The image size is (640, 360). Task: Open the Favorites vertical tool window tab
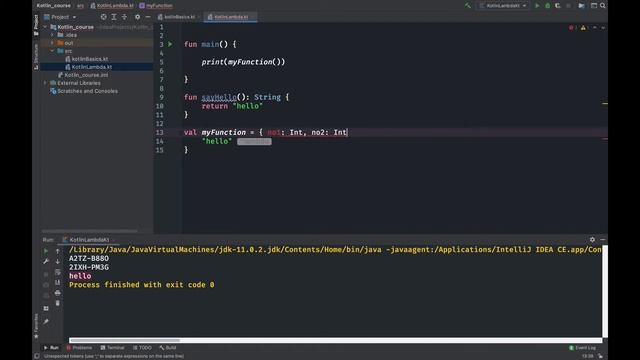coord(36,326)
